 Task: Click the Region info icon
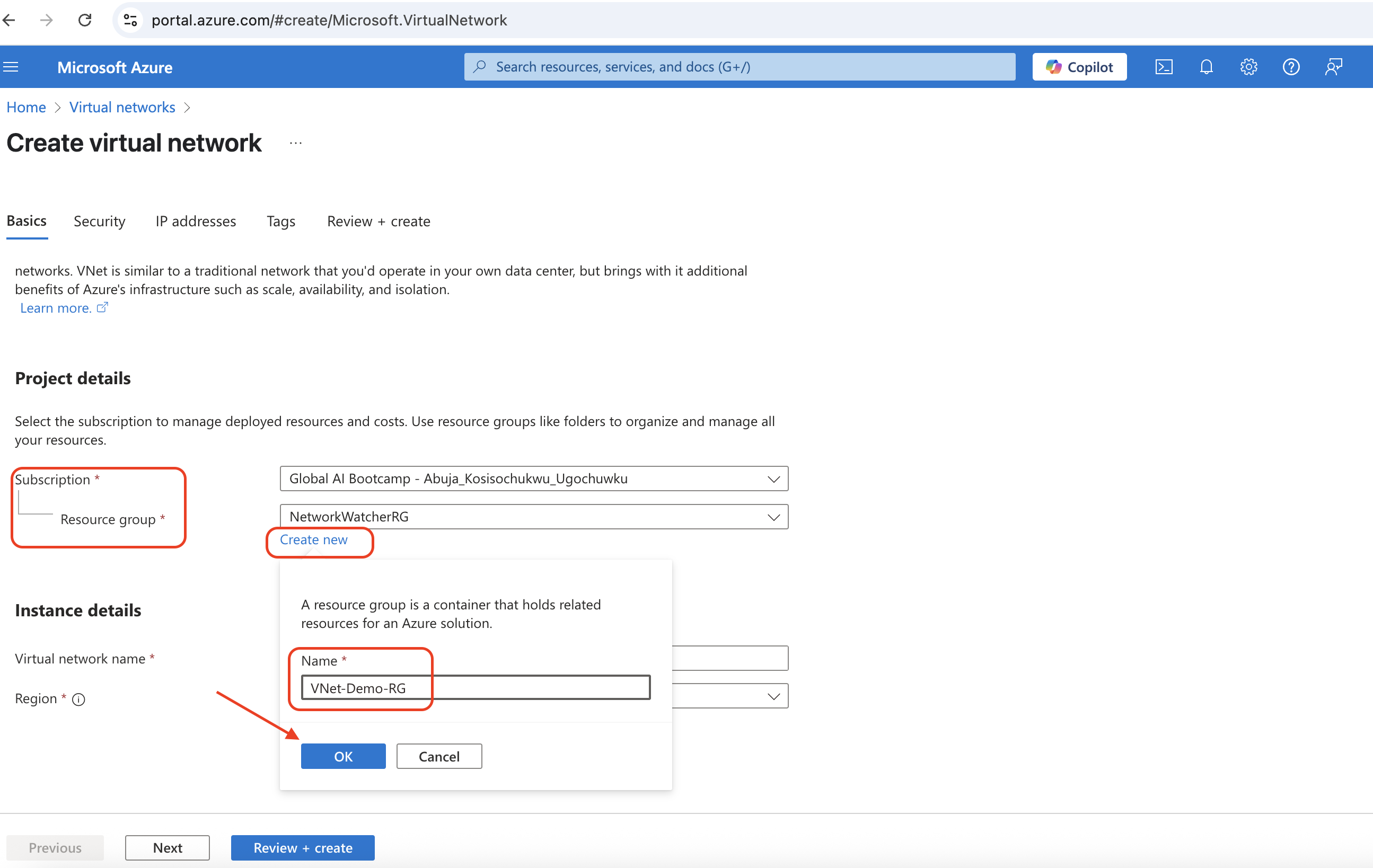tap(78, 699)
